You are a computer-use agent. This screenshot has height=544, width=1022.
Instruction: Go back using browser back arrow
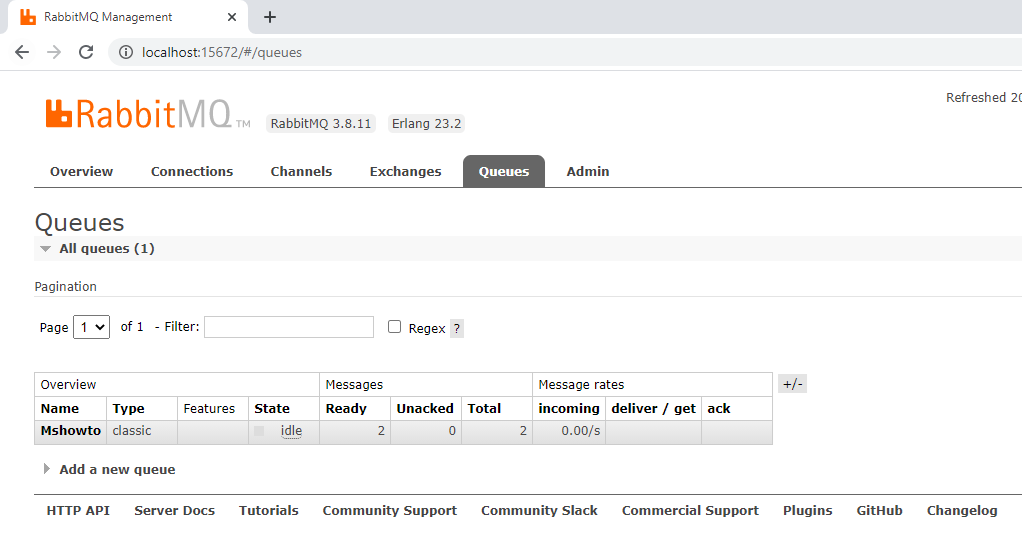click(x=22, y=52)
